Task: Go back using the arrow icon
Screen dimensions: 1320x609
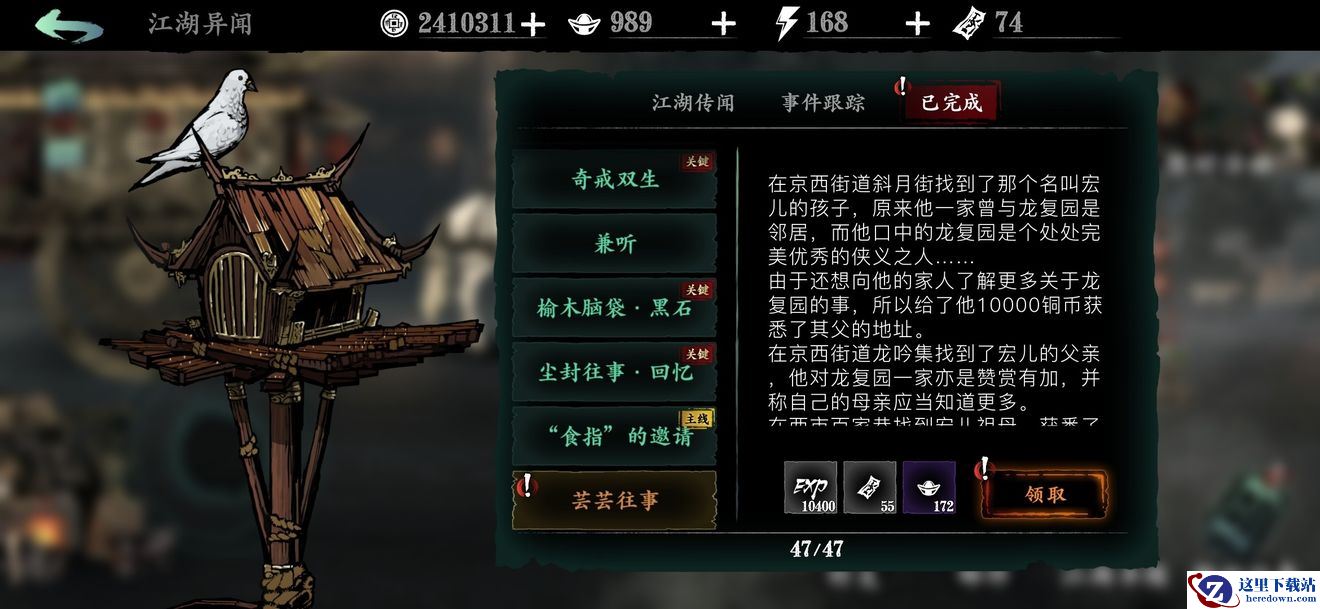Action: pyautogui.click(x=69, y=24)
